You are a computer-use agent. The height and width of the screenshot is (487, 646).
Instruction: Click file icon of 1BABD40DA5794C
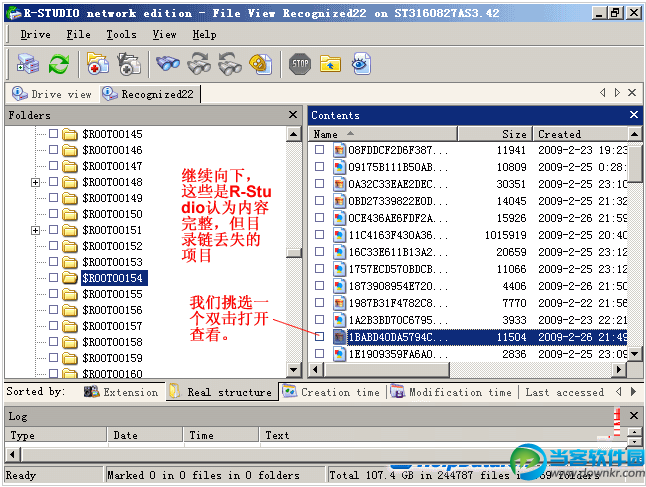click(x=339, y=337)
